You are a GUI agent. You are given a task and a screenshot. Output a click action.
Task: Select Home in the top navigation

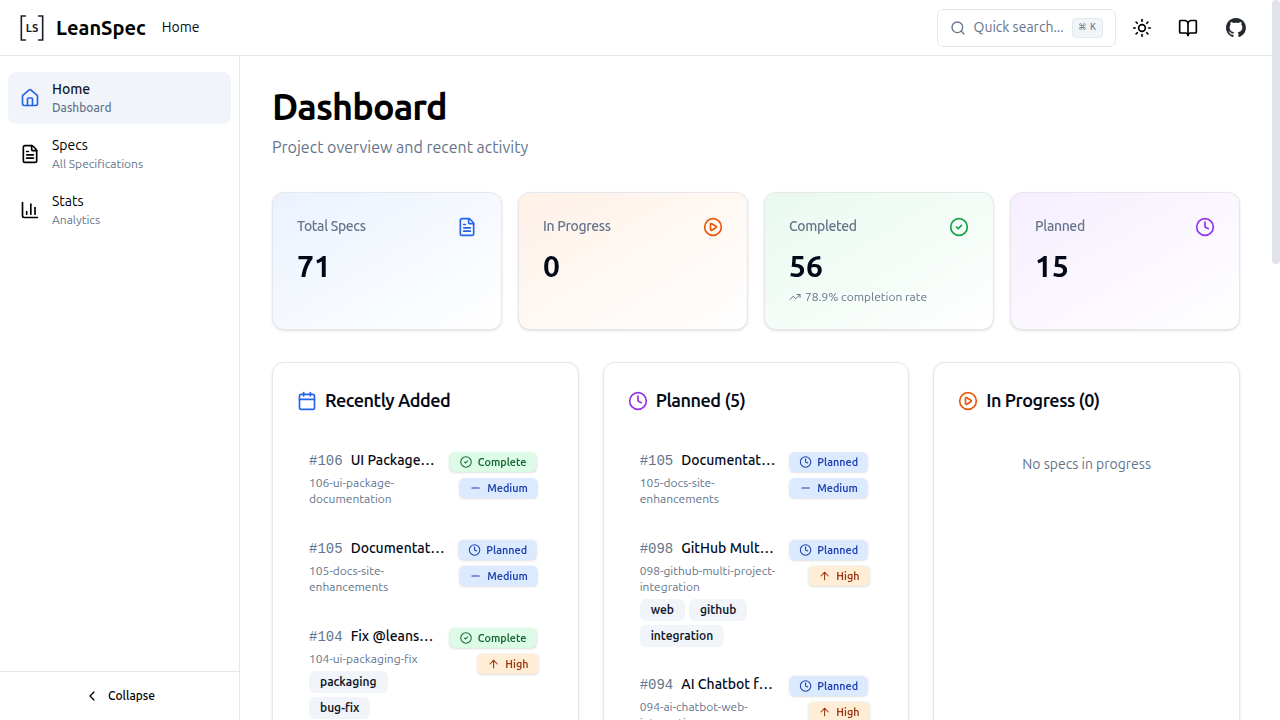[x=180, y=27]
